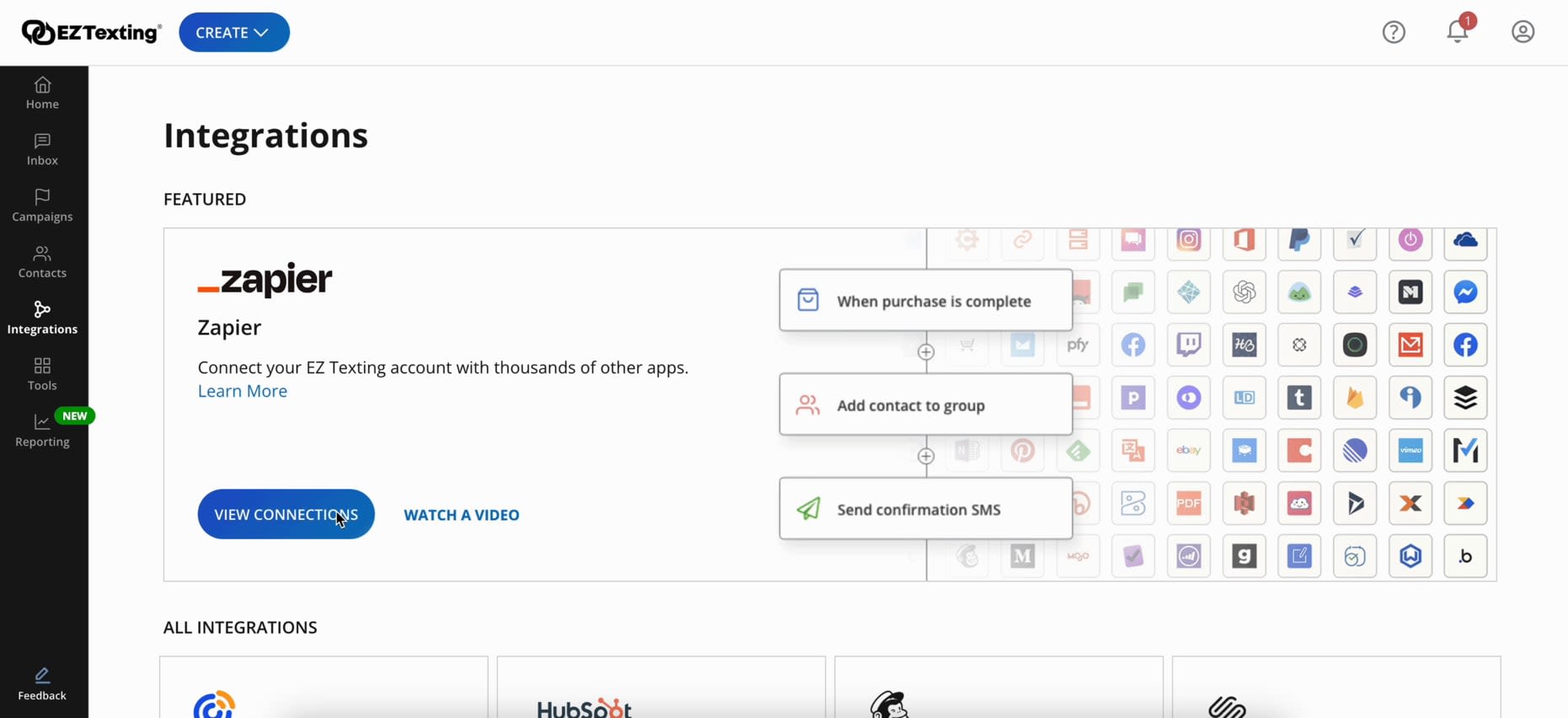Open Reporting in the sidebar

[42, 431]
